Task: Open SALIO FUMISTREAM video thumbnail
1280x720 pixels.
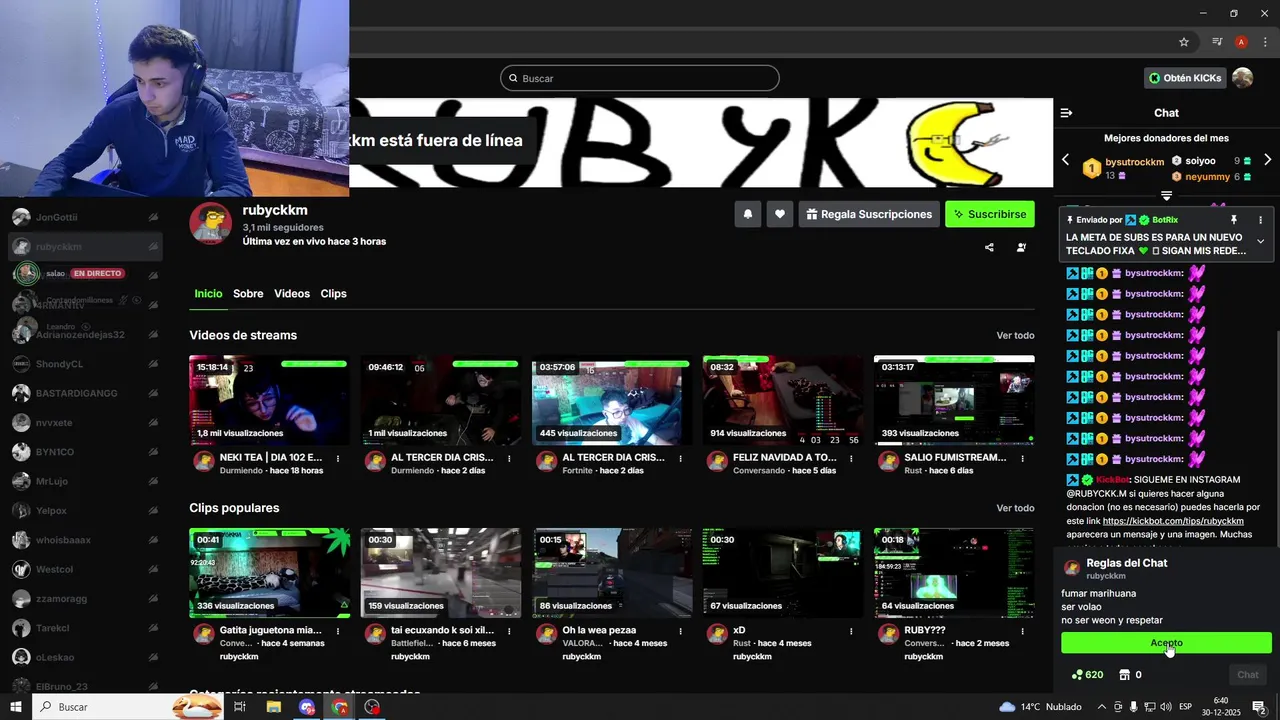Action: (x=954, y=400)
